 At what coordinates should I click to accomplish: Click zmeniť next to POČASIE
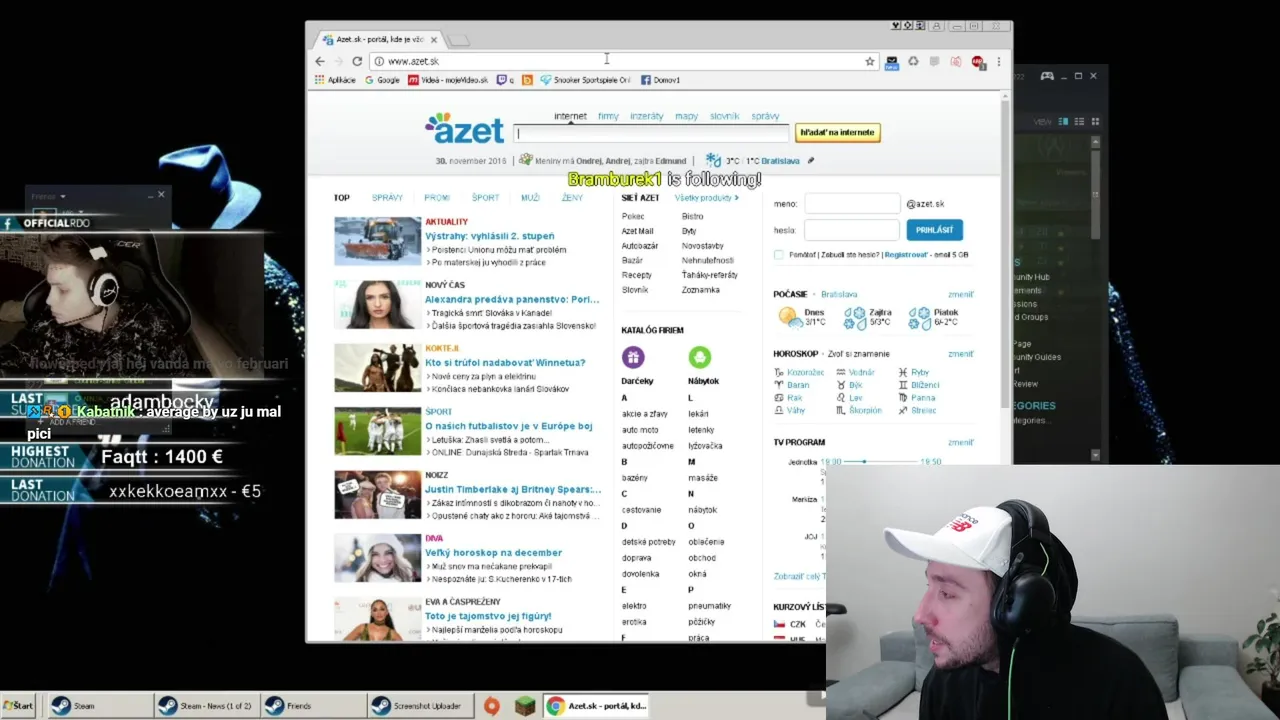960,295
